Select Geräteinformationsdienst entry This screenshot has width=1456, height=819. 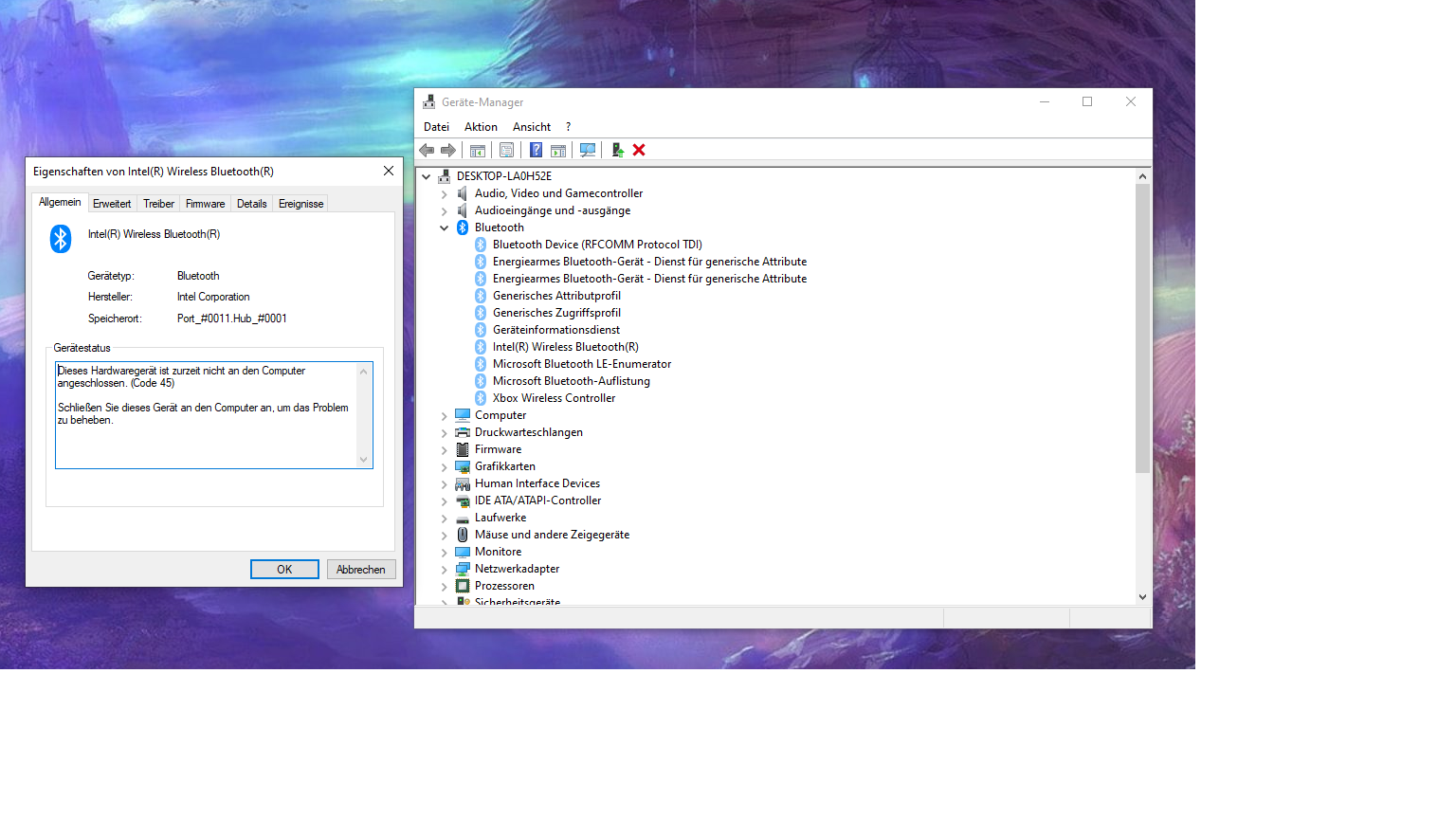[x=556, y=330]
